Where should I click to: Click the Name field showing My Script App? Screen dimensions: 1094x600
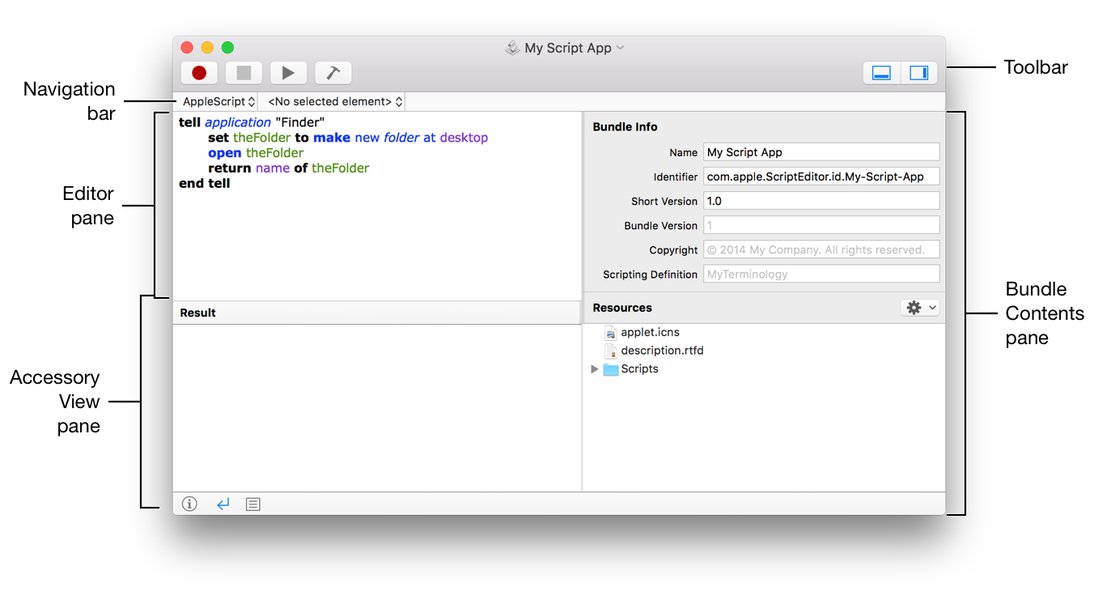(821, 152)
